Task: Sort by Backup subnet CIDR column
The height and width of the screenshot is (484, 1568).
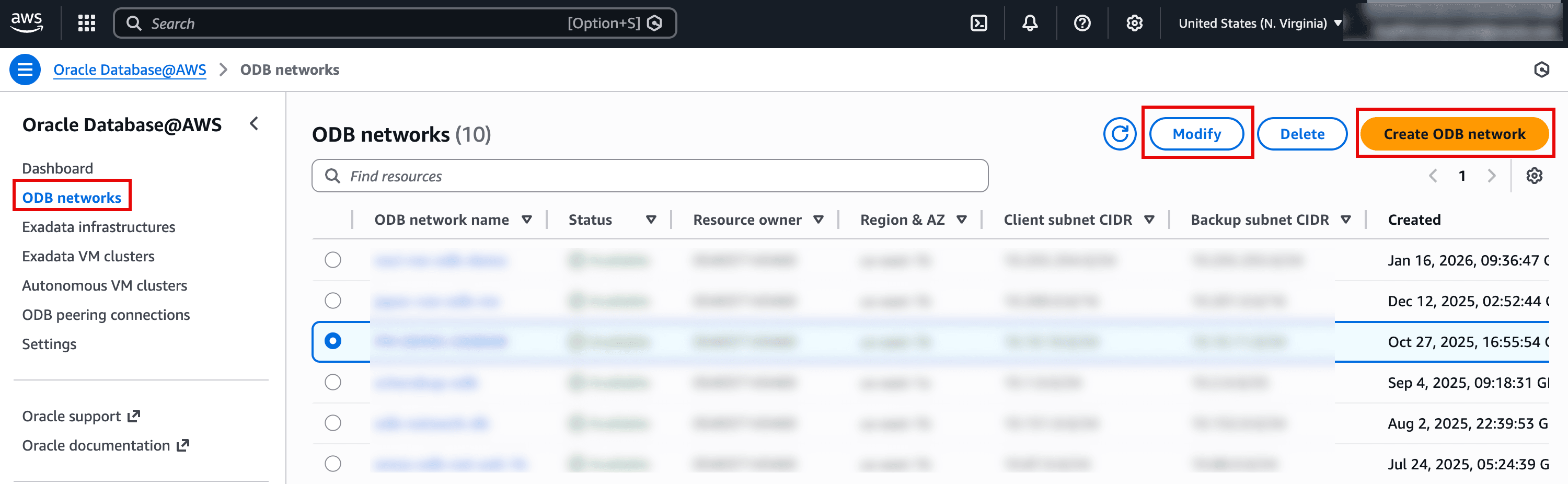Action: point(1346,220)
